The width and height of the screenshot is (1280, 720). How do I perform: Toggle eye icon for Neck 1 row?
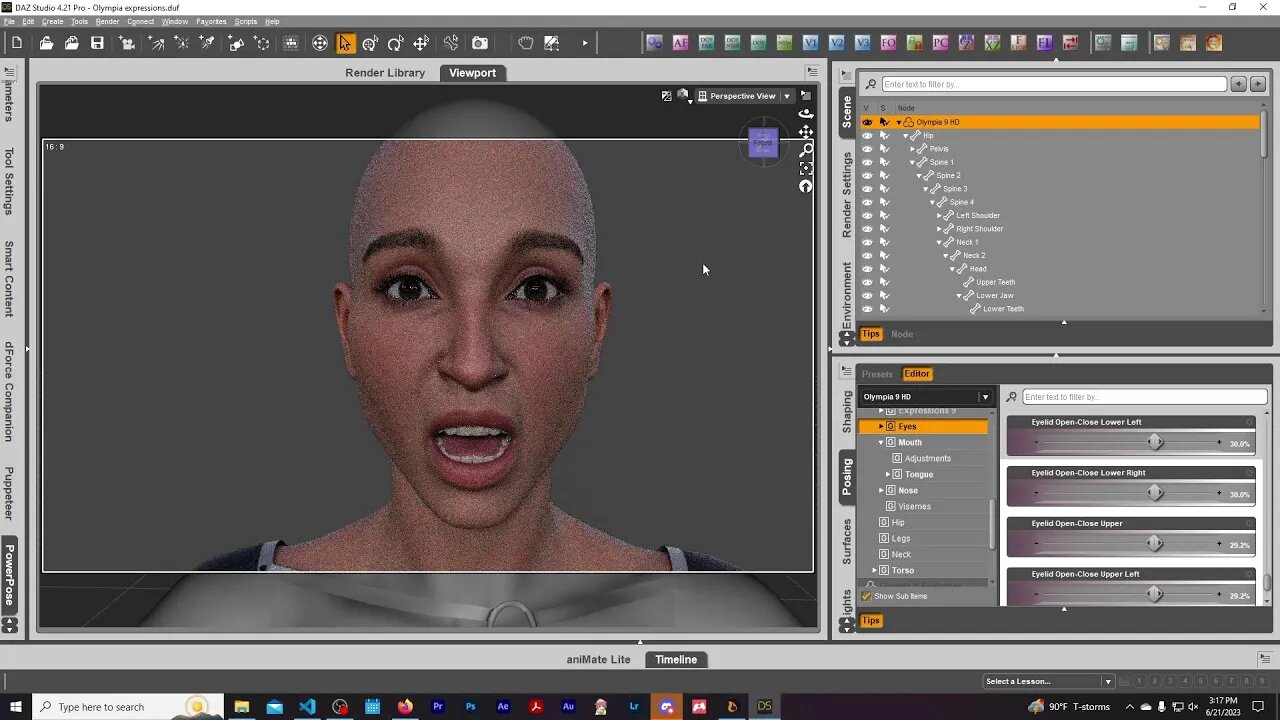pyautogui.click(x=867, y=242)
